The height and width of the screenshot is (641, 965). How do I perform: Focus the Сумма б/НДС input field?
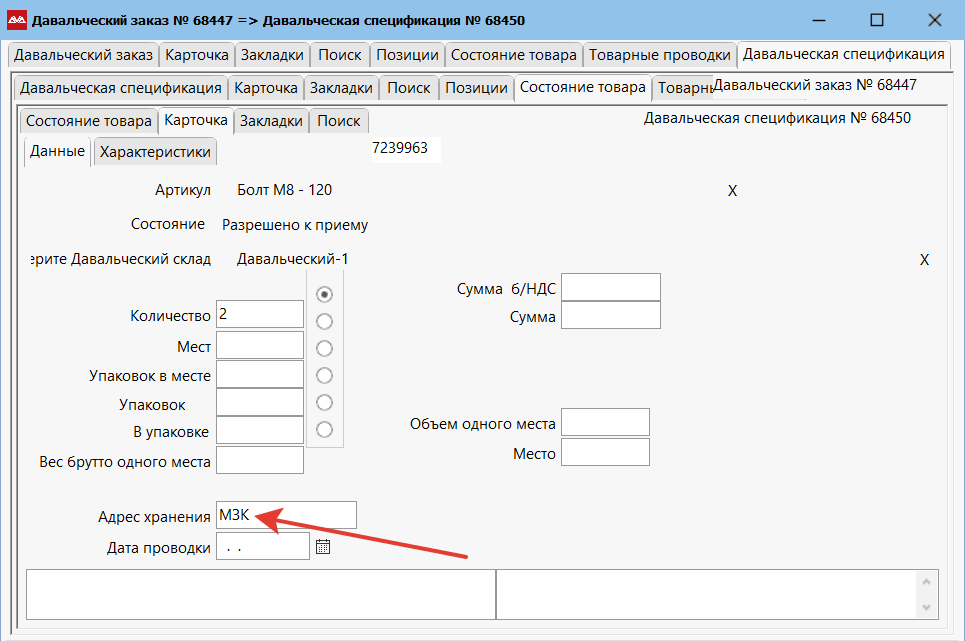[x=610, y=287]
